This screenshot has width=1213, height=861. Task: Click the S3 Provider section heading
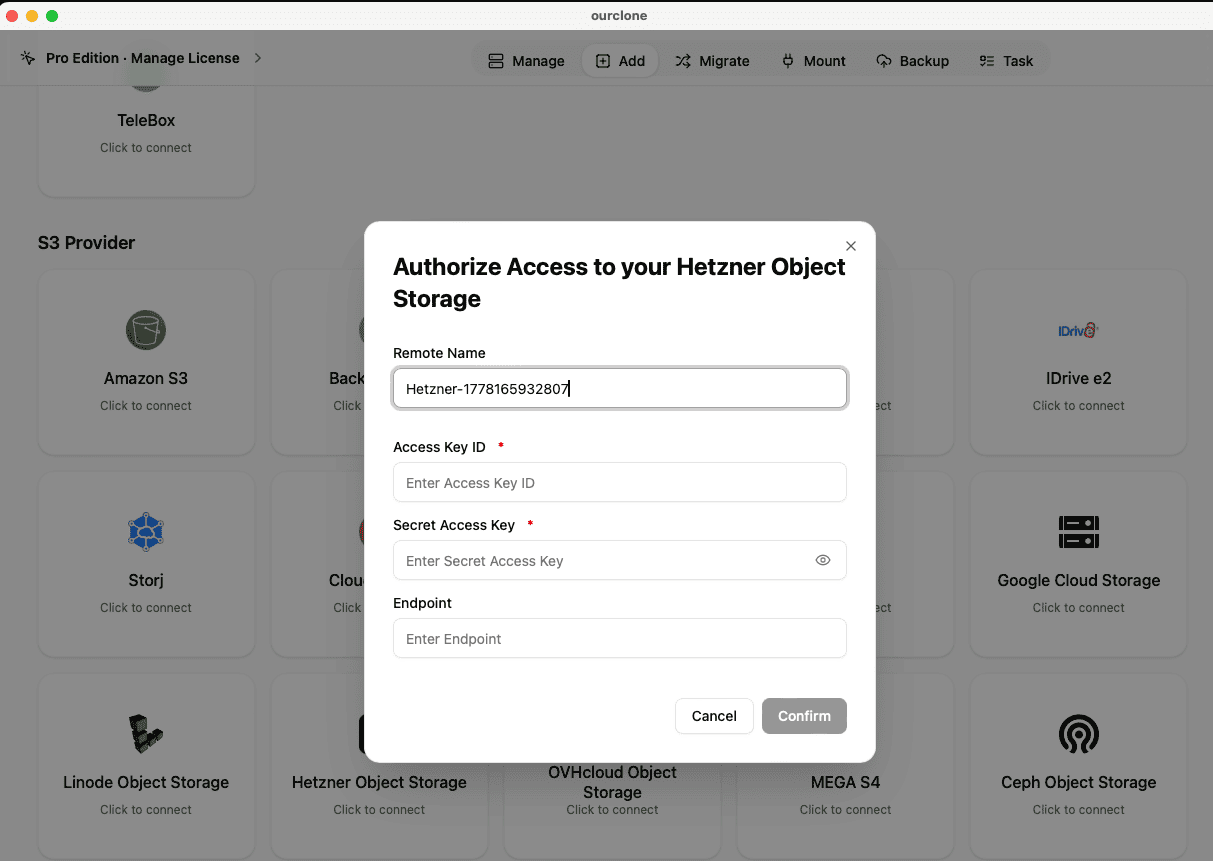coord(86,243)
